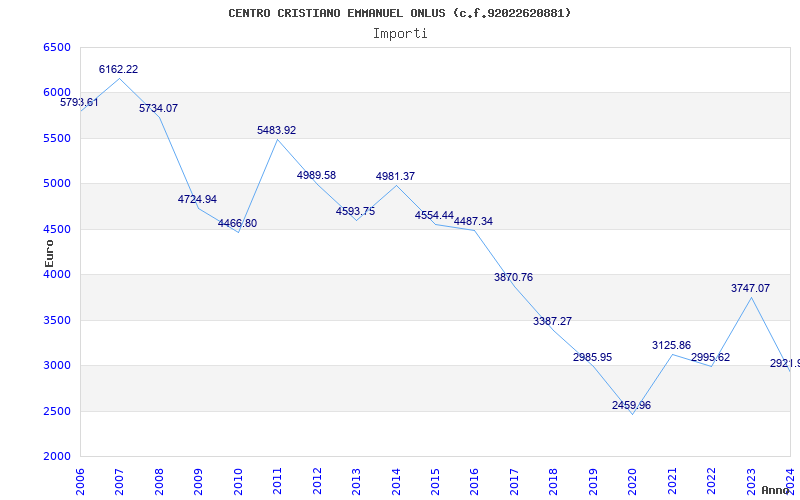Click the x-axis year 2011
Viewport: 800px width, 500px height.
coord(277,481)
